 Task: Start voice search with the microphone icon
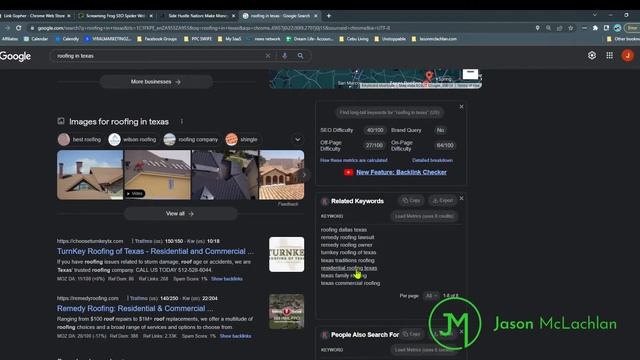pos(284,56)
